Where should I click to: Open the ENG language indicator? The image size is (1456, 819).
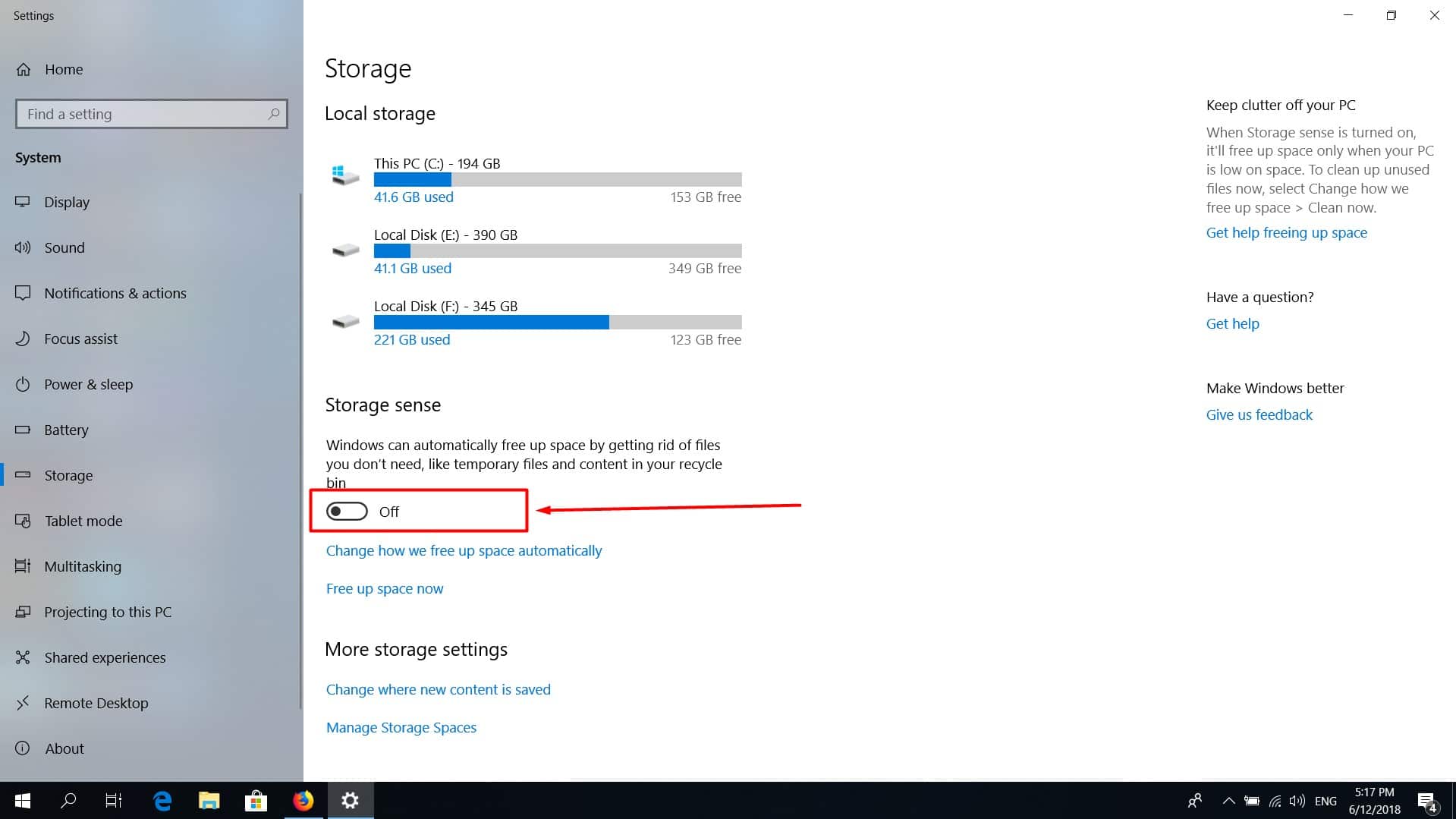point(1325,800)
